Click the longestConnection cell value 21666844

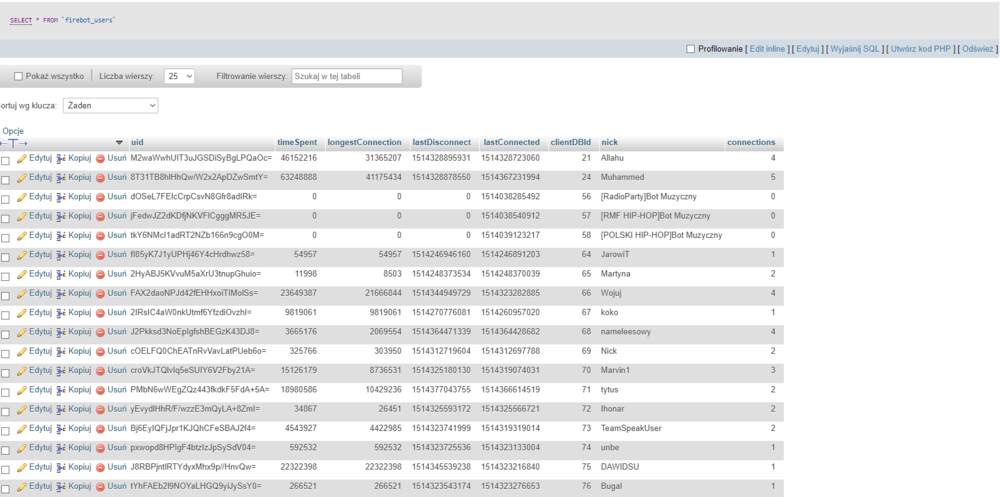coord(383,293)
